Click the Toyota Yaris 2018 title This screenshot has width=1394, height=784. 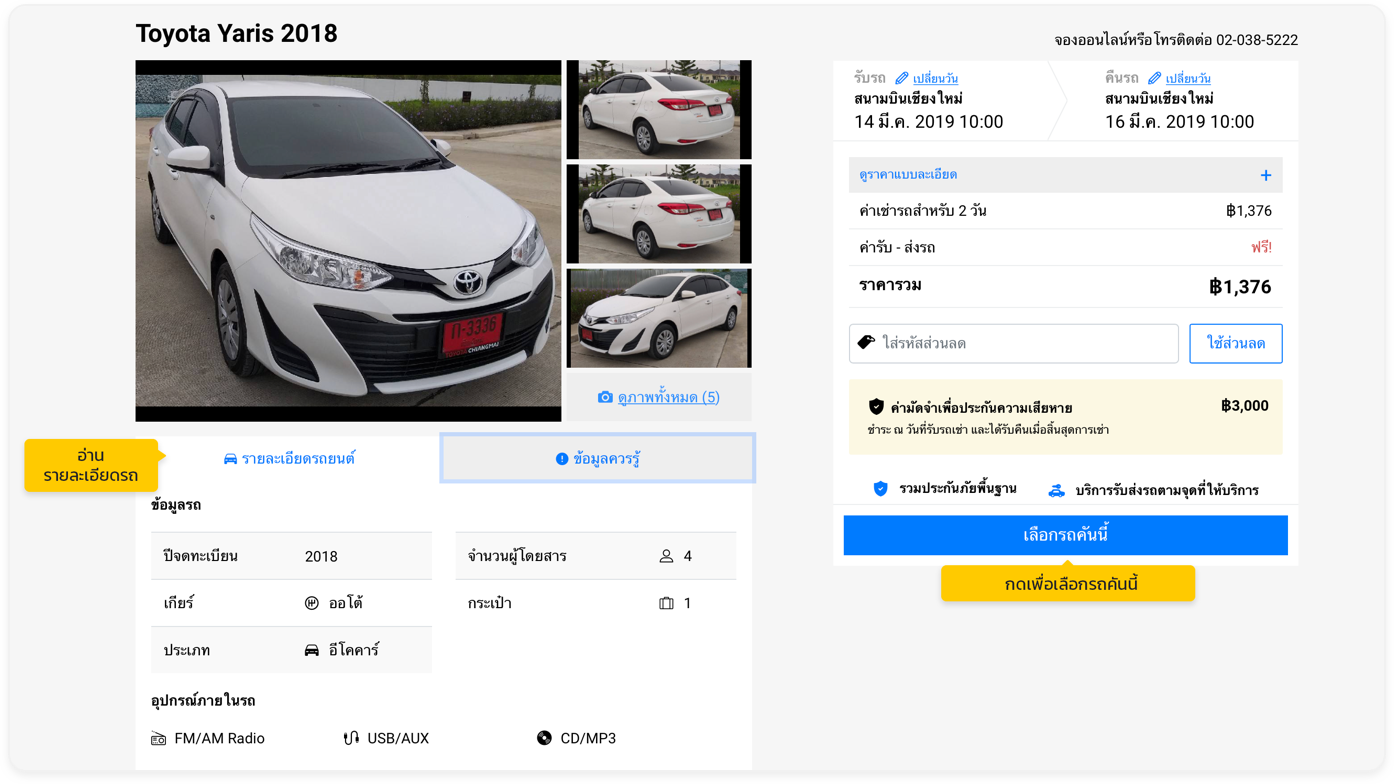[x=237, y=33]
